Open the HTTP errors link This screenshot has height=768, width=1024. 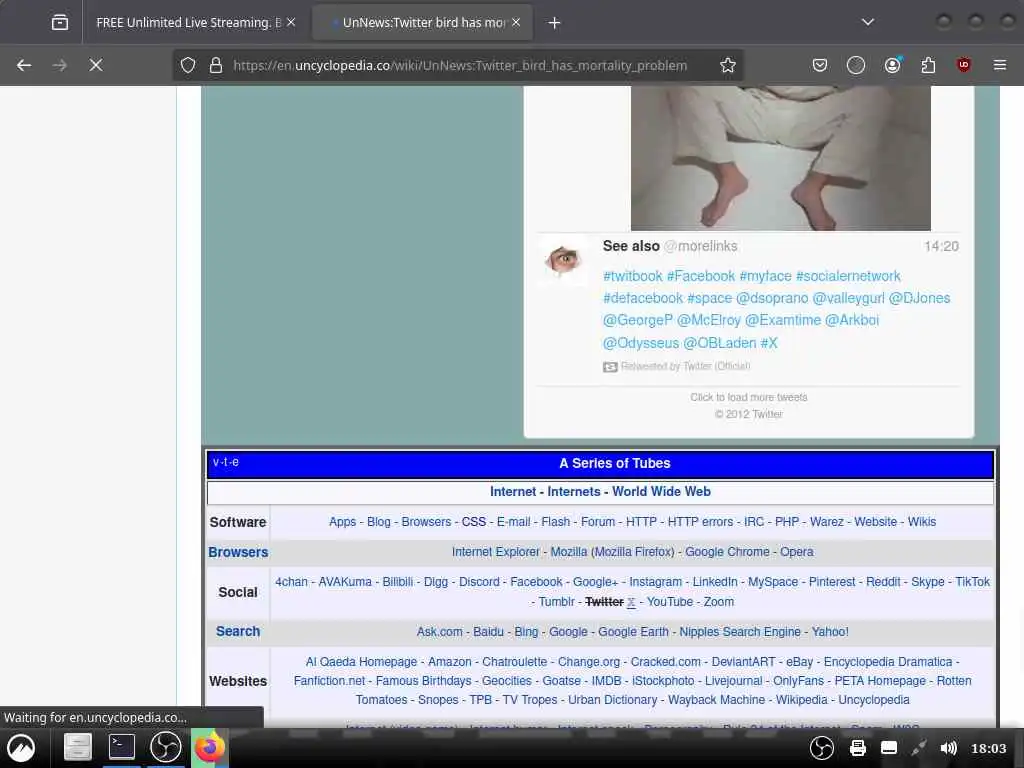(x=700, y=522)
